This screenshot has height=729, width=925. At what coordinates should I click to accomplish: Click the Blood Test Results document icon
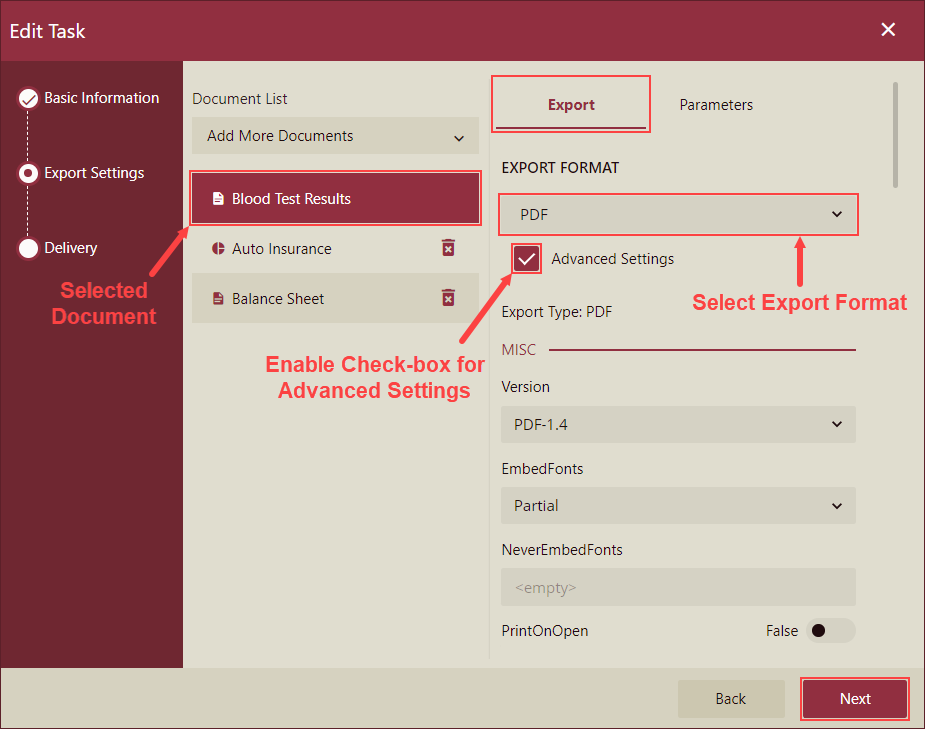click(218, 197)
